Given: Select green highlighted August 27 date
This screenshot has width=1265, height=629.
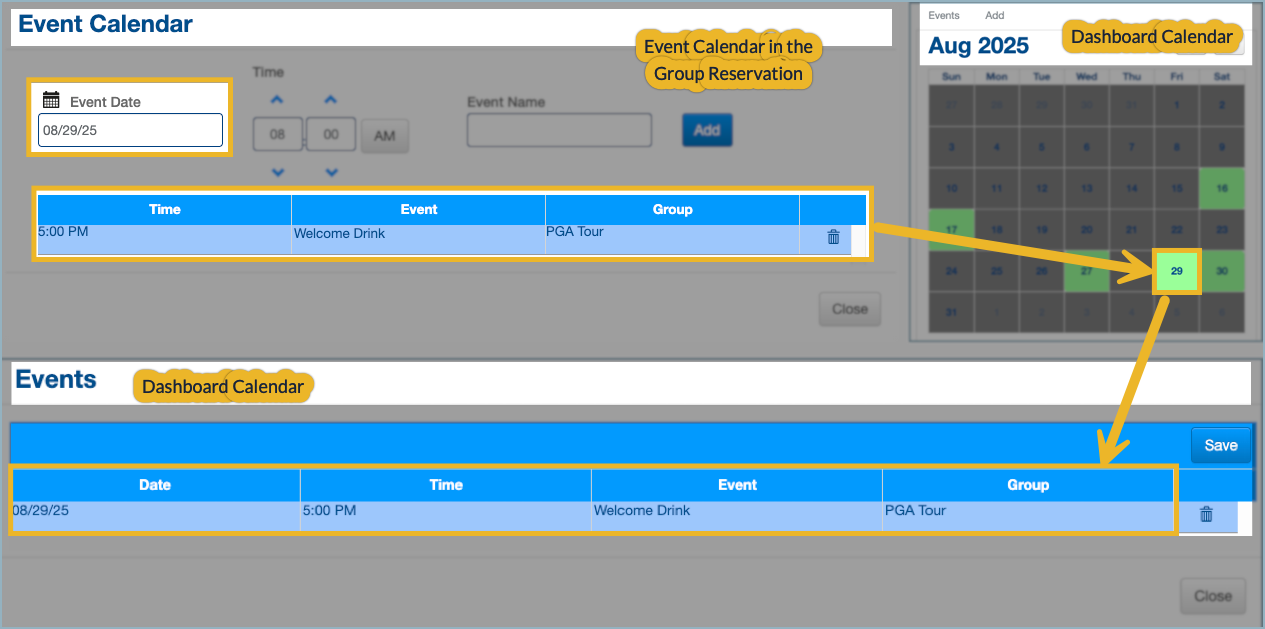Looking at the screenshot, I should pyautogui.click(x=1086, y=271).
